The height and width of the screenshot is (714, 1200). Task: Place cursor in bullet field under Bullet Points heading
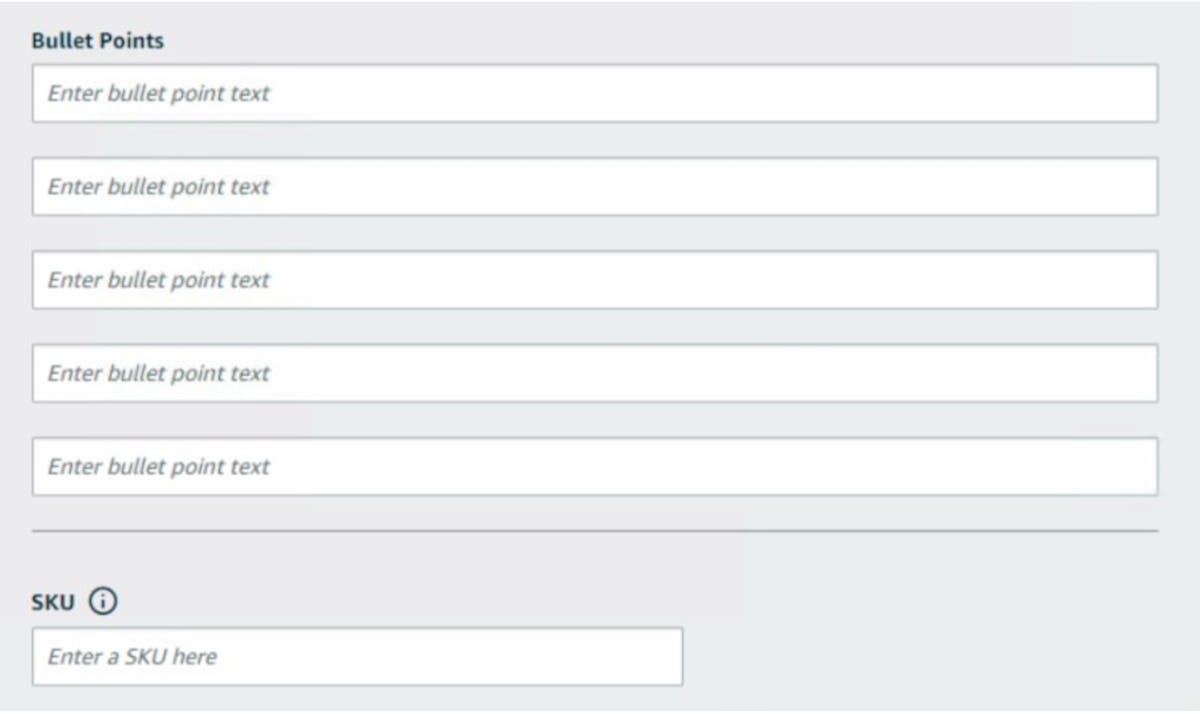click(x=595, y=94)
